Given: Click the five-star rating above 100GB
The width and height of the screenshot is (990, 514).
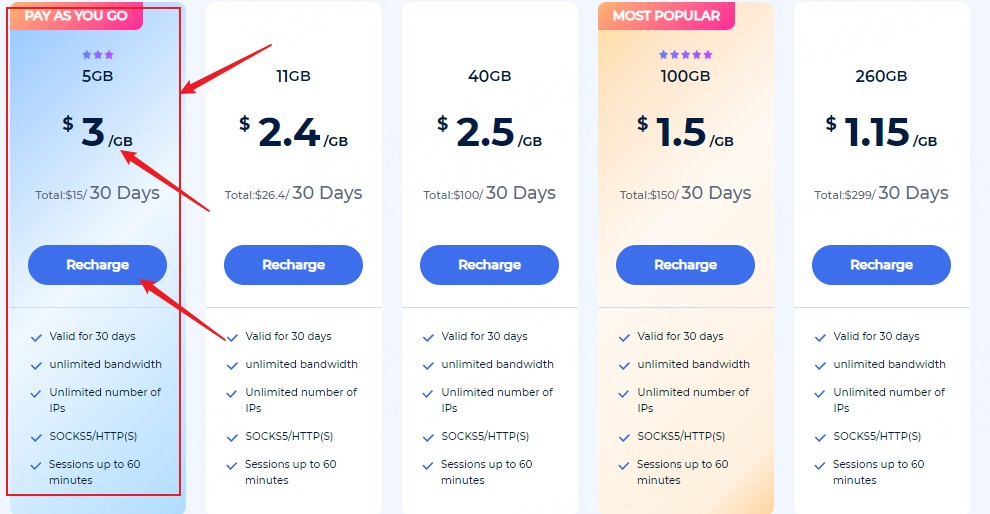Looking at the screenshot, I should pos(686,55).
